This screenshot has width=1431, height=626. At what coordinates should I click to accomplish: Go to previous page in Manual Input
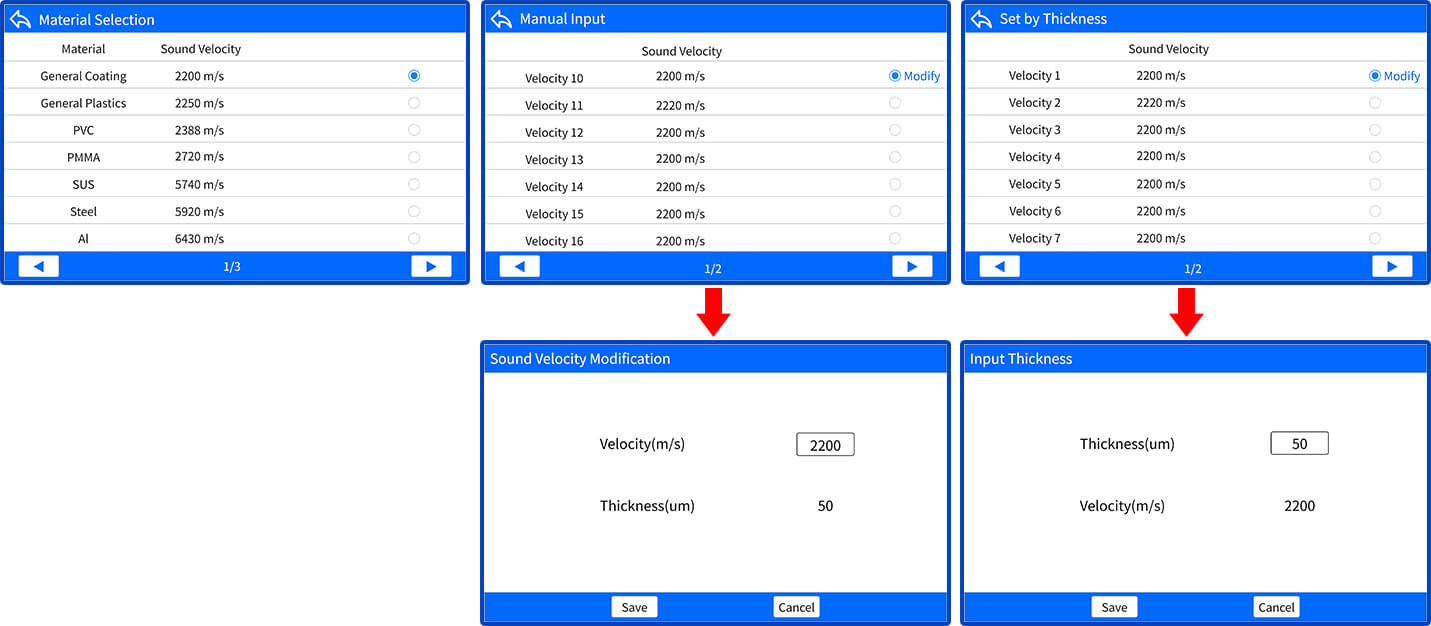coord(519,266)
